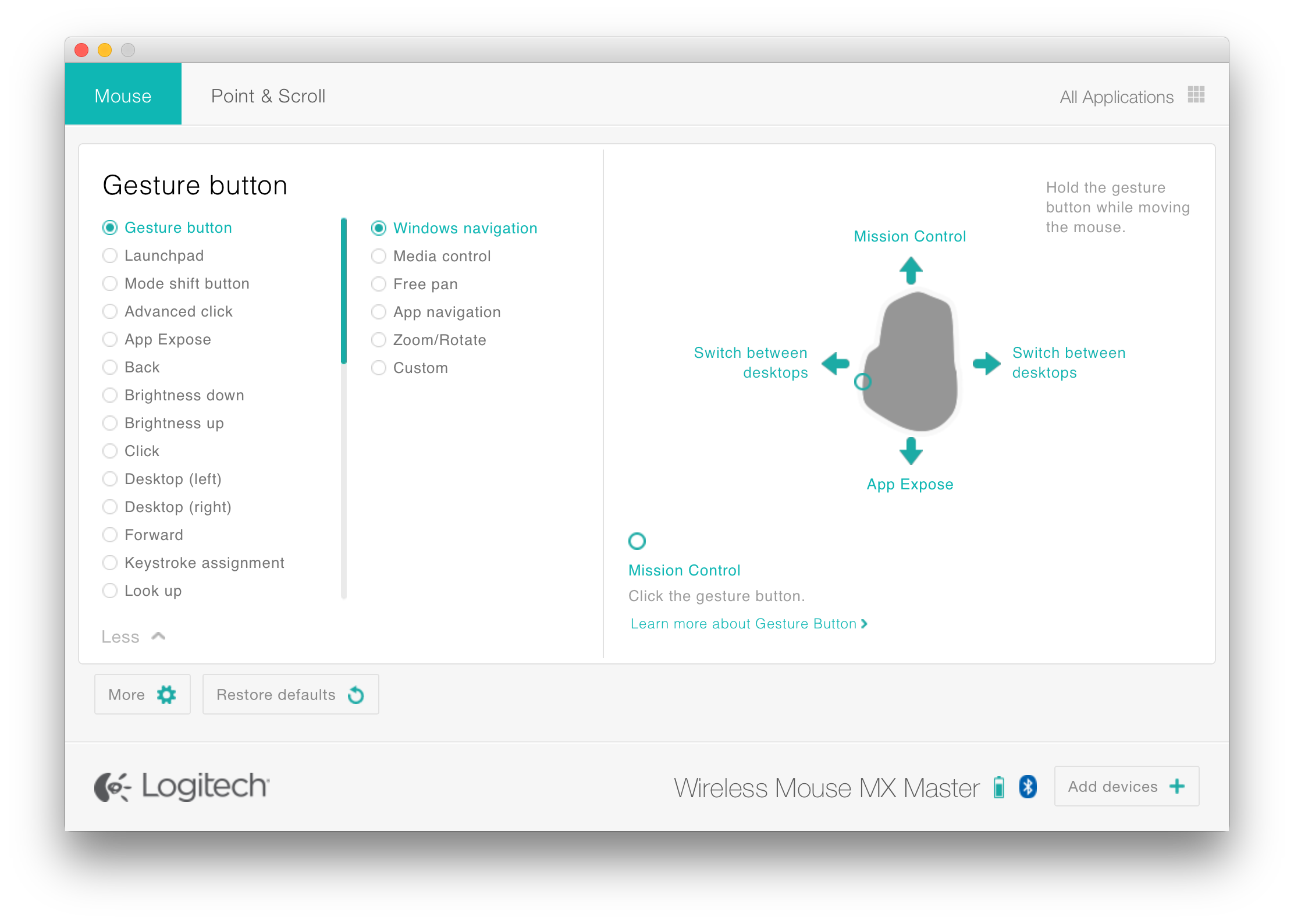Collapse the list with Less chevron

coord(158,637)
